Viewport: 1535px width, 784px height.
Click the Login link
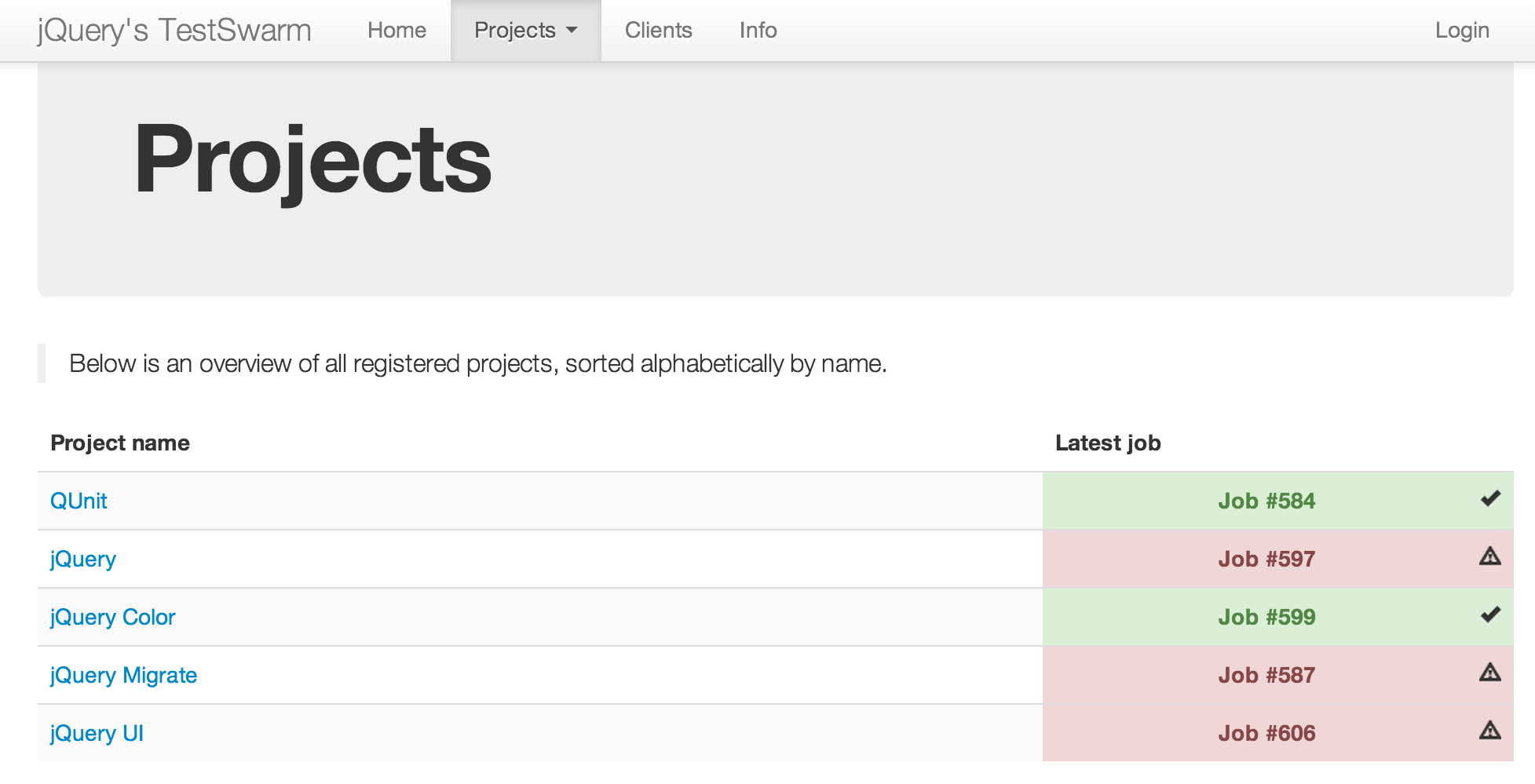(1461, 31)
